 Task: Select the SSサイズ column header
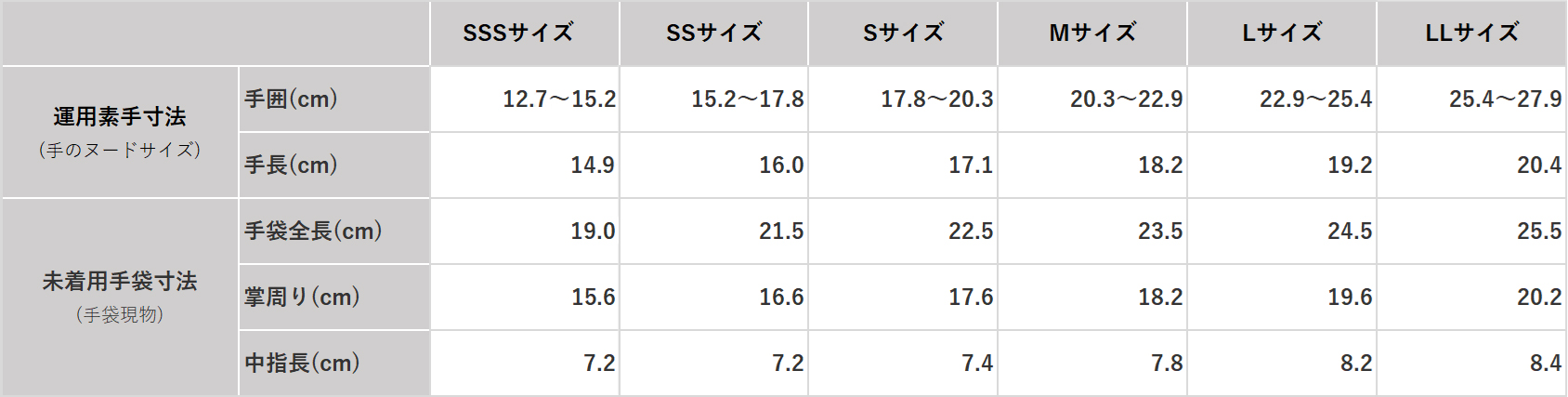(x=713, y=33)
